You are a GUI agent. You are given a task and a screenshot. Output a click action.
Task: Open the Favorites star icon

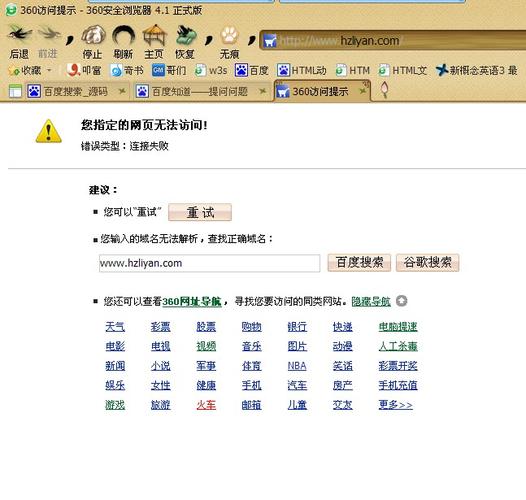pyautogui.click(x=14, y=70)
